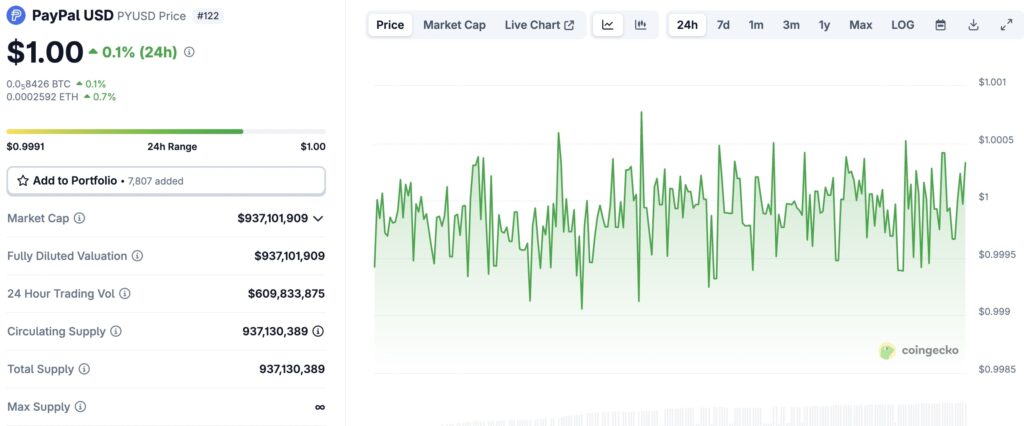1024x426 pixels.
Task: Click the Fully Diluted Valuation amount
Action: click(289, 256)
